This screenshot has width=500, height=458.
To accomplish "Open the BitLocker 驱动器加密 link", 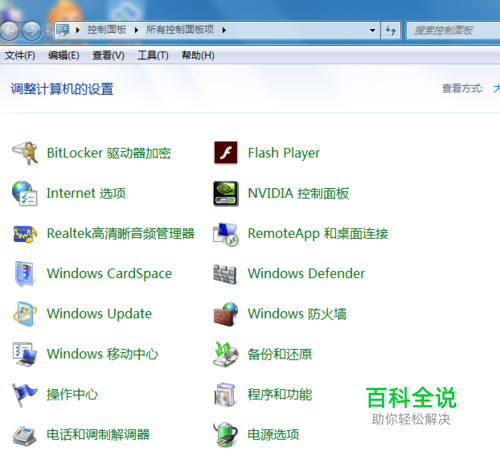I will 109,153.
